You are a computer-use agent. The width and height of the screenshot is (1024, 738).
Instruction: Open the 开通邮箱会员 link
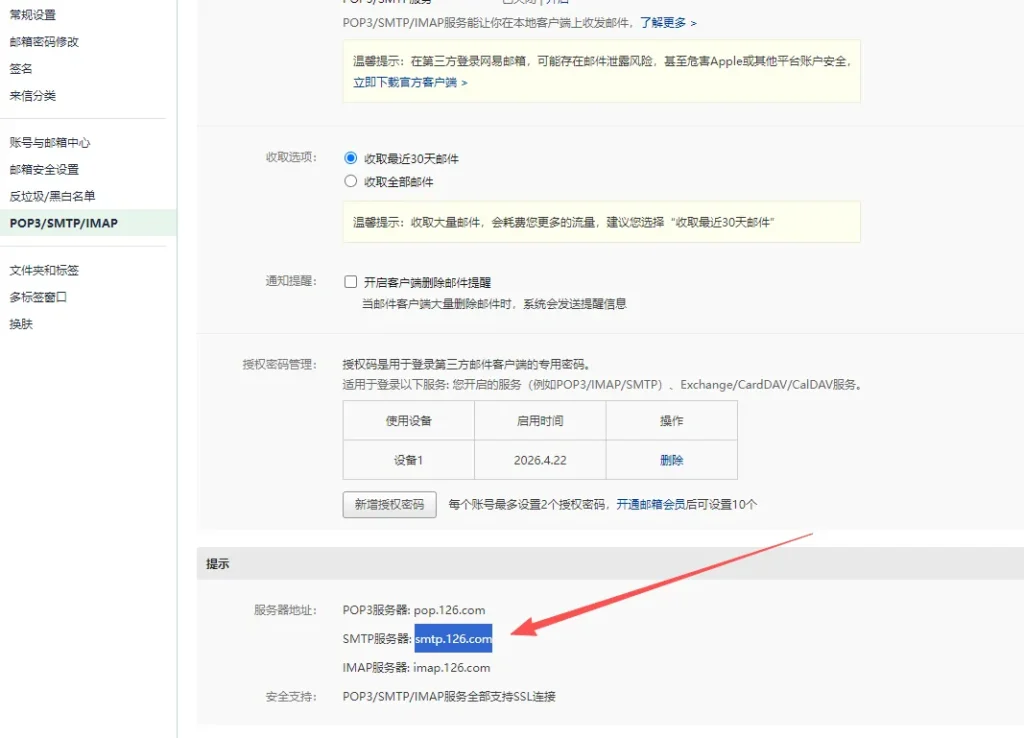650,505
